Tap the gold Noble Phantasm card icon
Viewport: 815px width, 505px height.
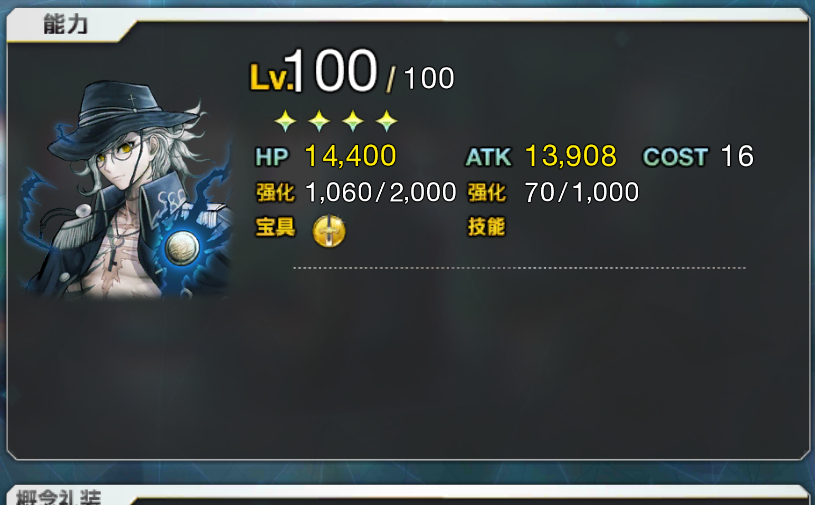(x=329, y=231)
